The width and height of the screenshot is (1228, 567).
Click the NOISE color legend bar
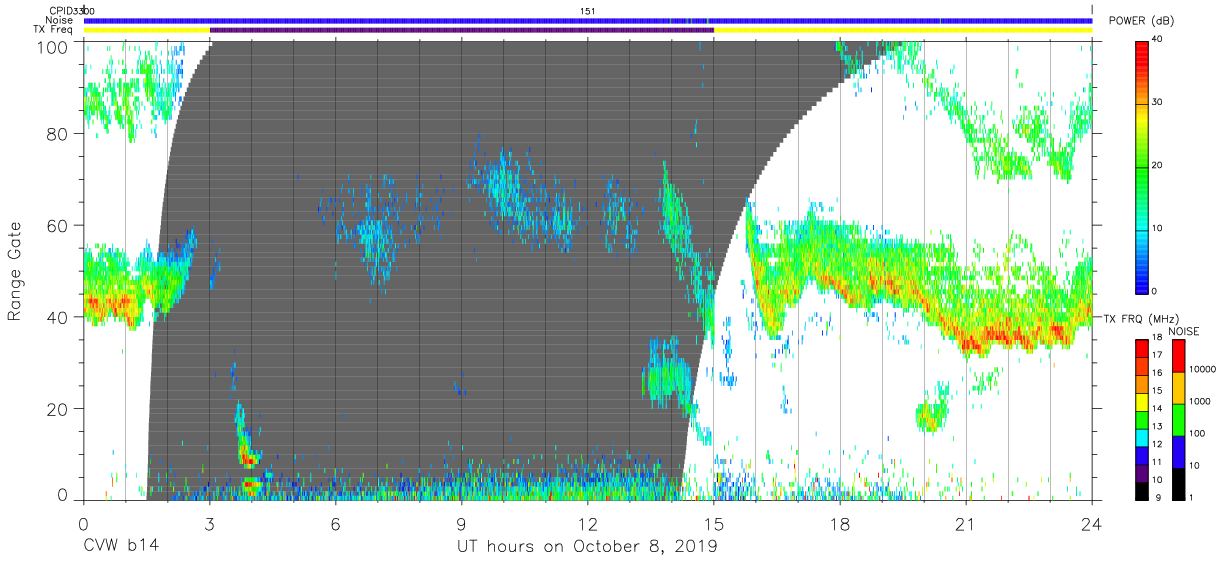pyautogui.click(x=1178, y=419)
